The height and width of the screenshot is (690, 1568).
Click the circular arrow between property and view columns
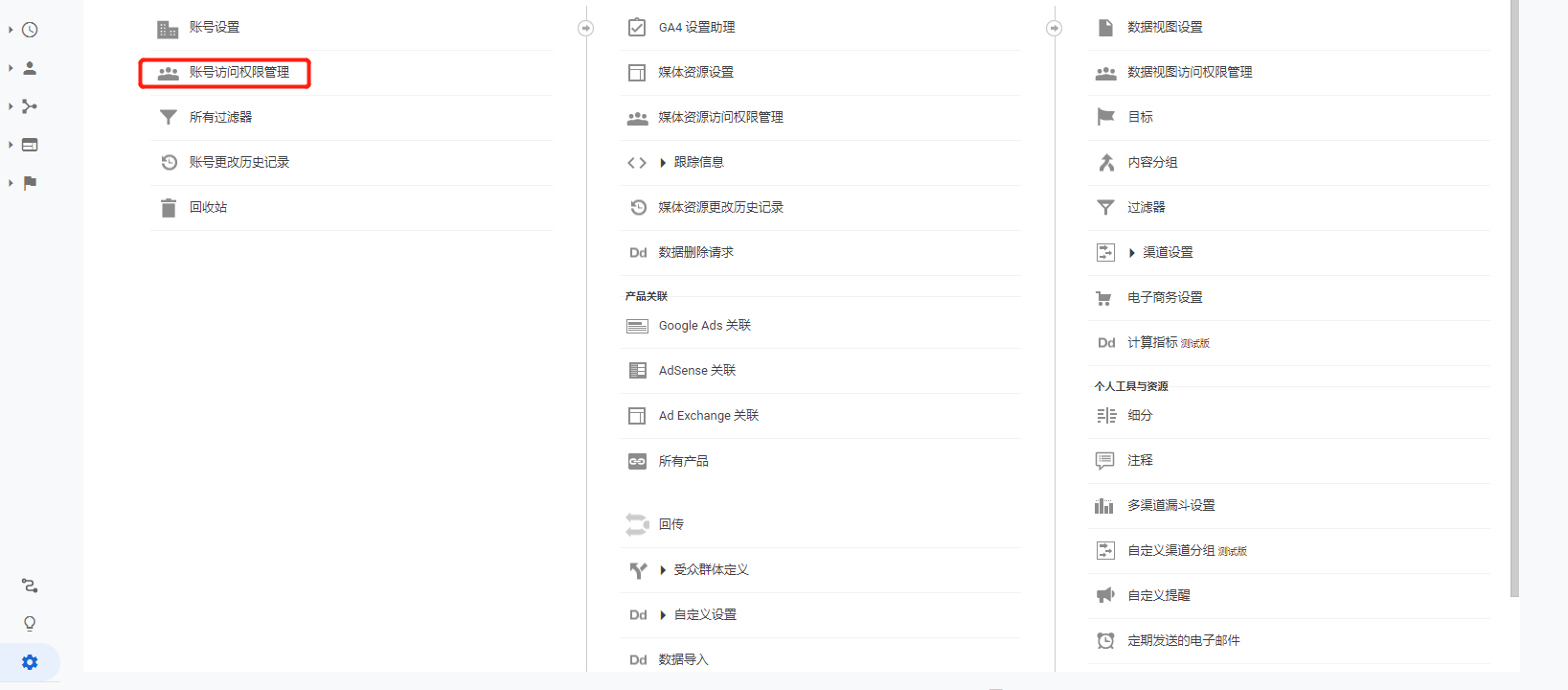pyautogui.click(x=1055, y=29)
